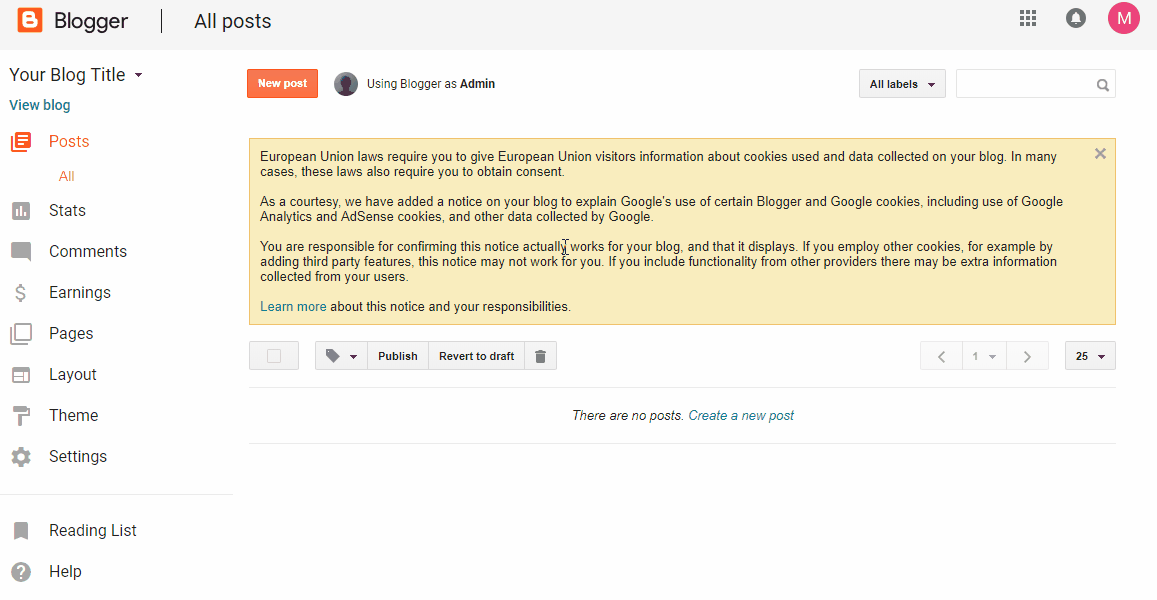Screen dimensions: 1157x600
Task: Click the search magnifier icon
Action: (1103, 85)
